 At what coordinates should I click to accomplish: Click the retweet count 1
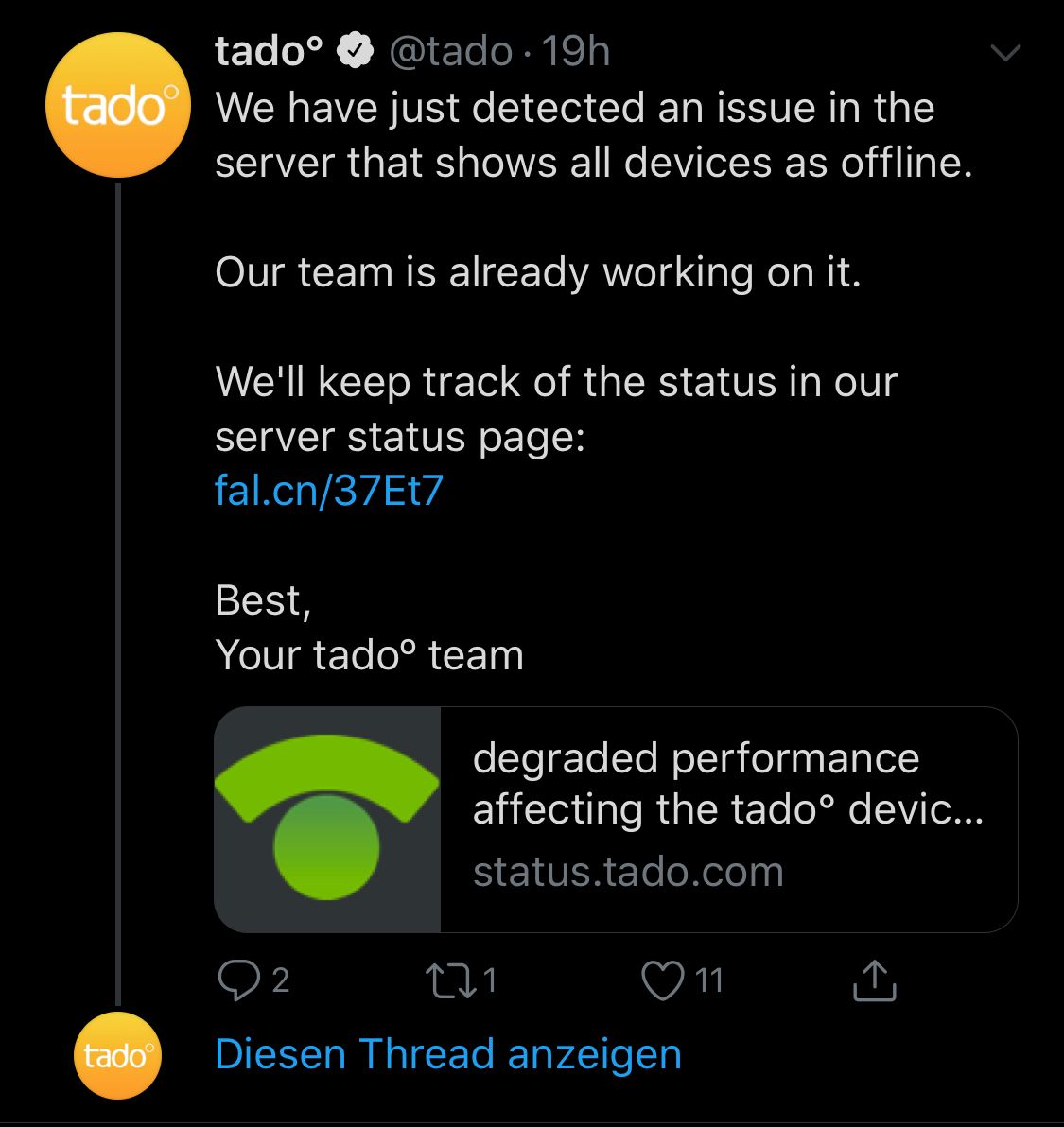click(x=490, y=980)
